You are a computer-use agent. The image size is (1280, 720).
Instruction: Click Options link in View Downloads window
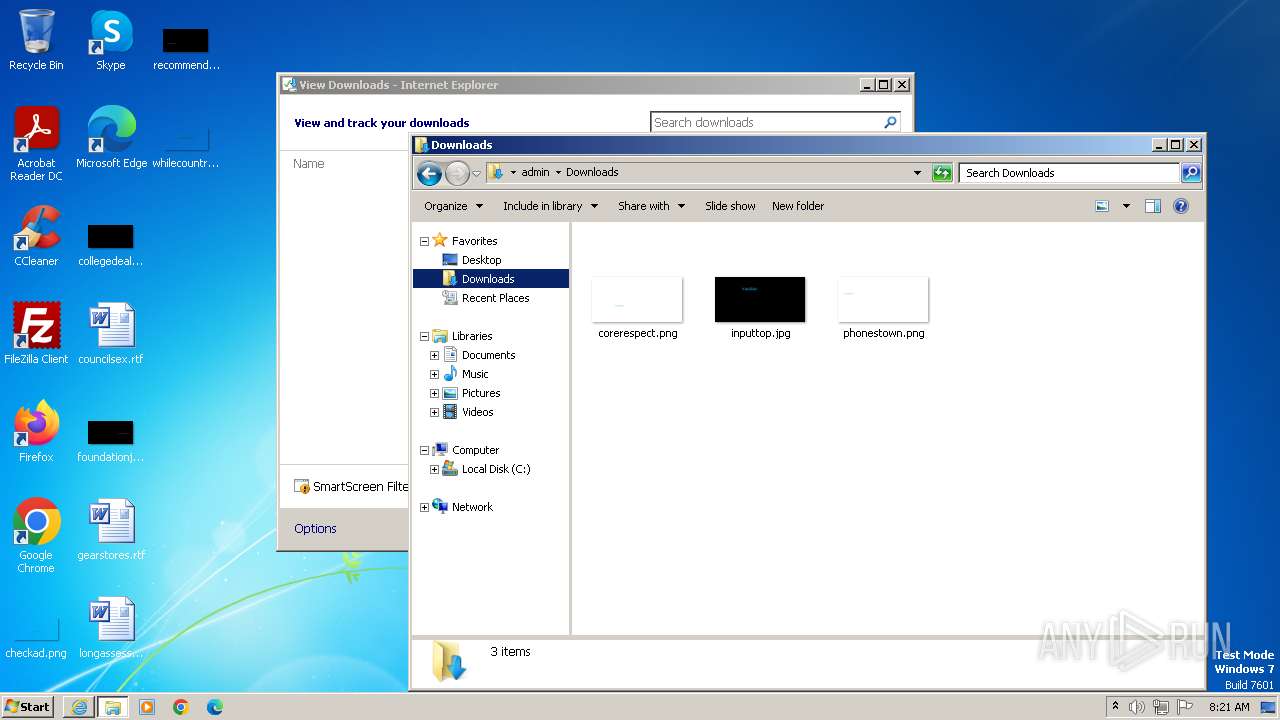pos(315,528)
